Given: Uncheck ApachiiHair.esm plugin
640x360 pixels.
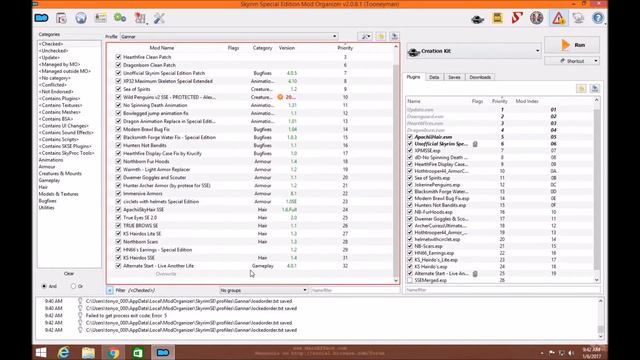Looking at the screenshot, I should click(410, 137).
